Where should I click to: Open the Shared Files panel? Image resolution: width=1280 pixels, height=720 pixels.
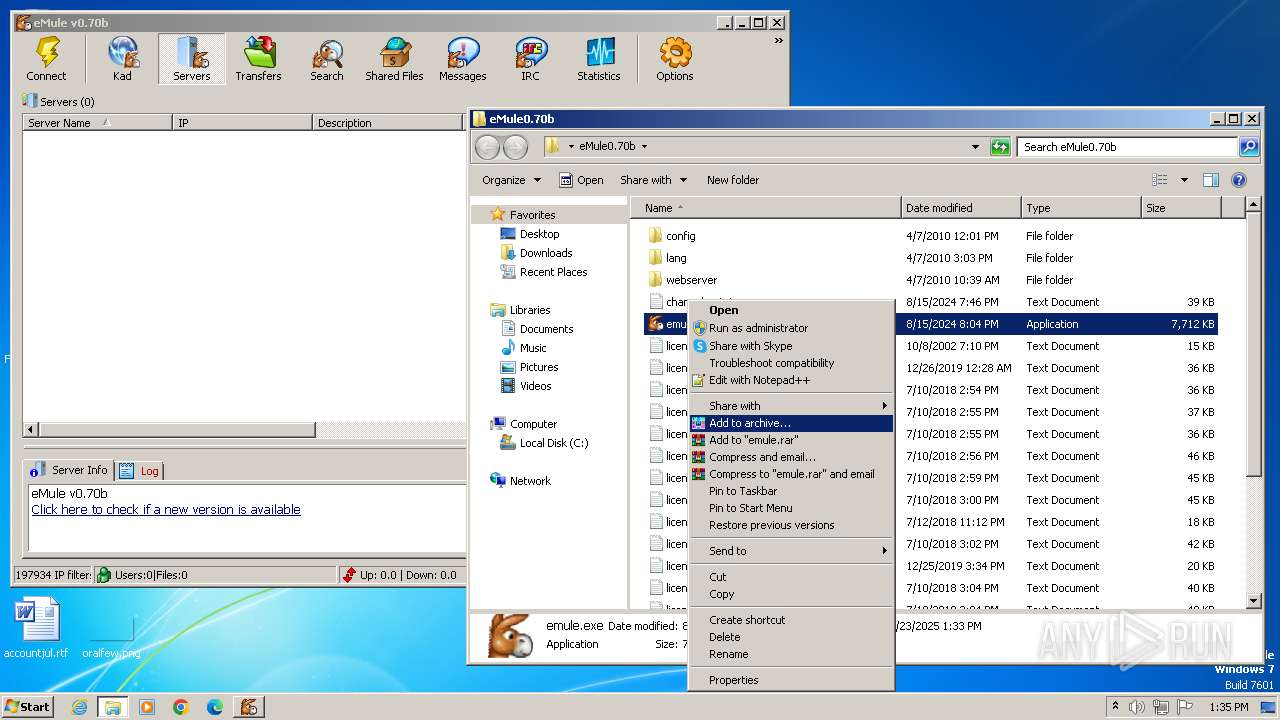[394, 59]
